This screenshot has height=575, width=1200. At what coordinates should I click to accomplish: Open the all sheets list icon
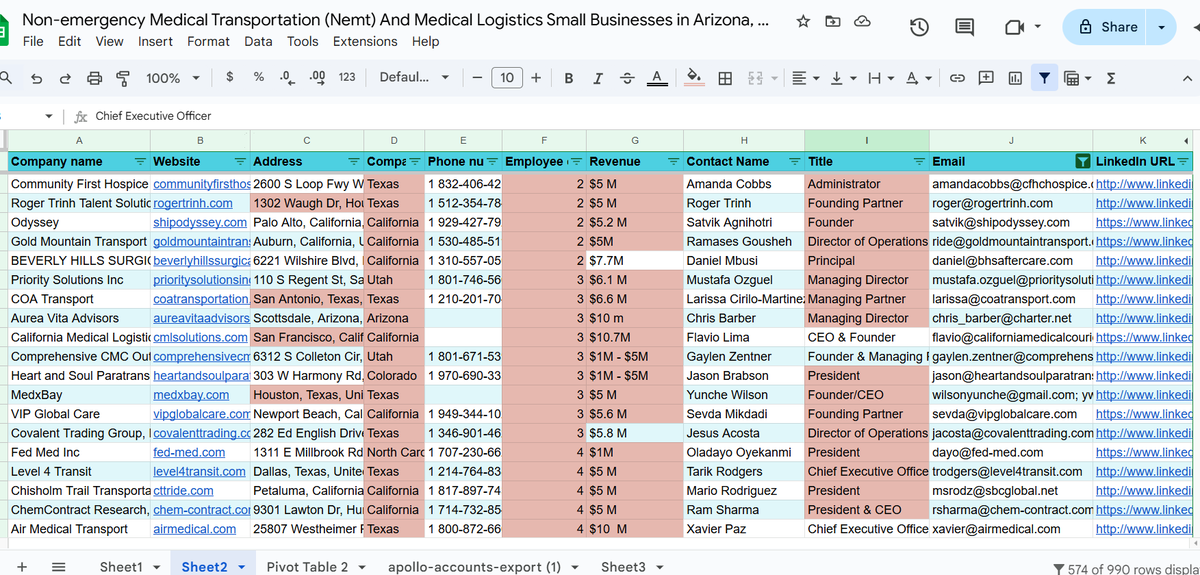click(x=58, y=566)
